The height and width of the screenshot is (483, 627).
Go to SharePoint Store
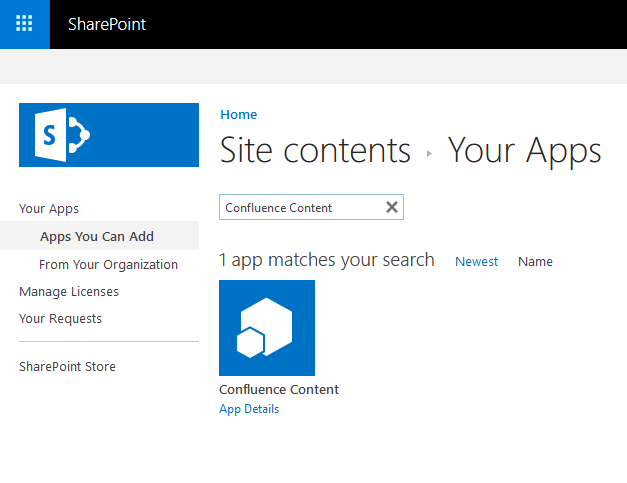[67, 366]
